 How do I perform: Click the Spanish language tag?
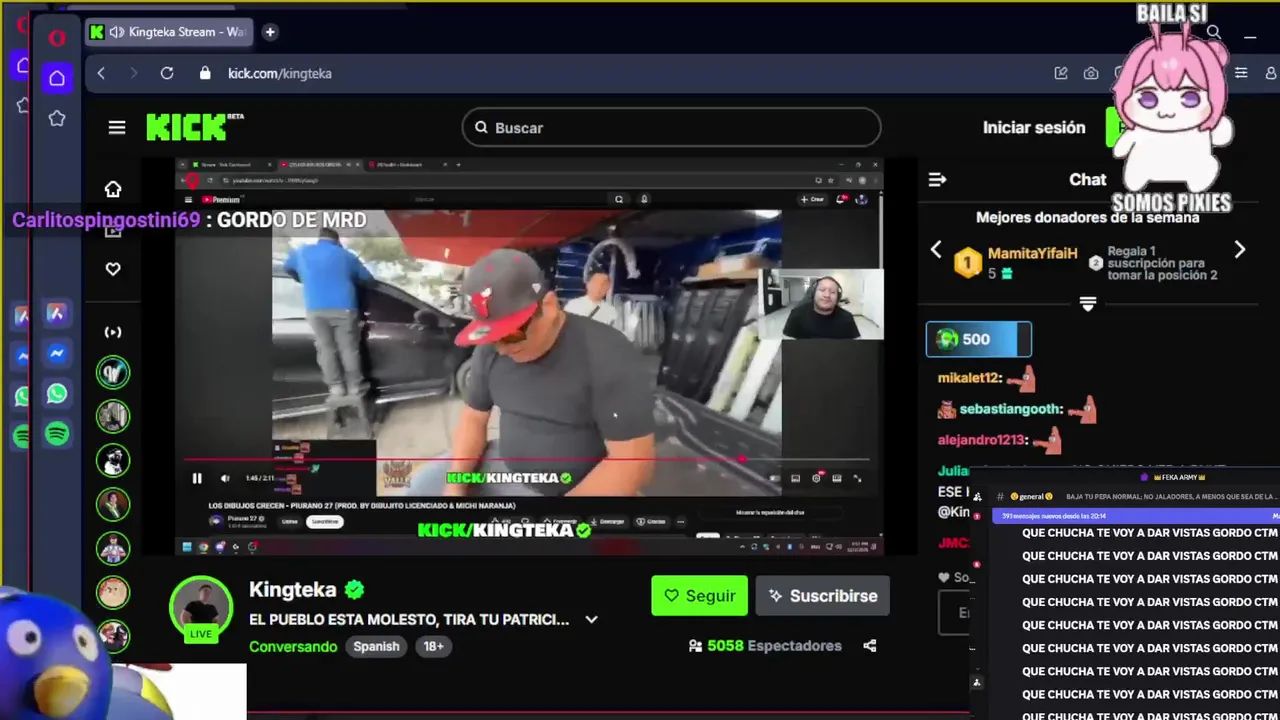click(376, 646)
